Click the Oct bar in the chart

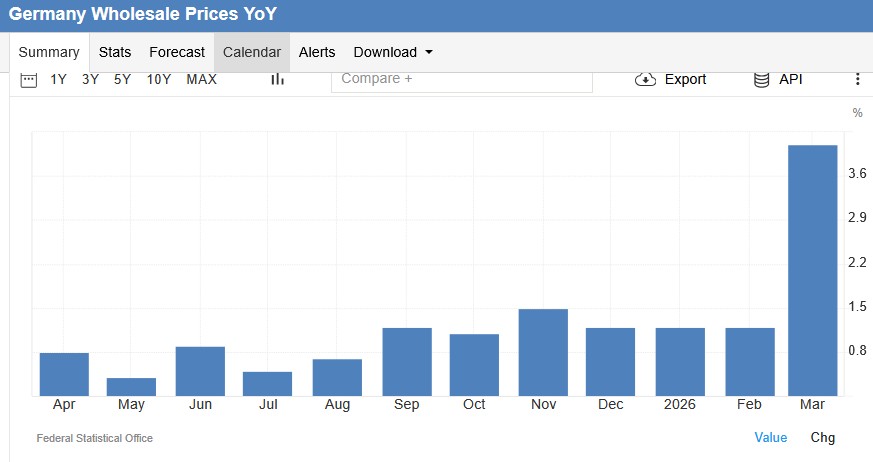pos(474,365)
